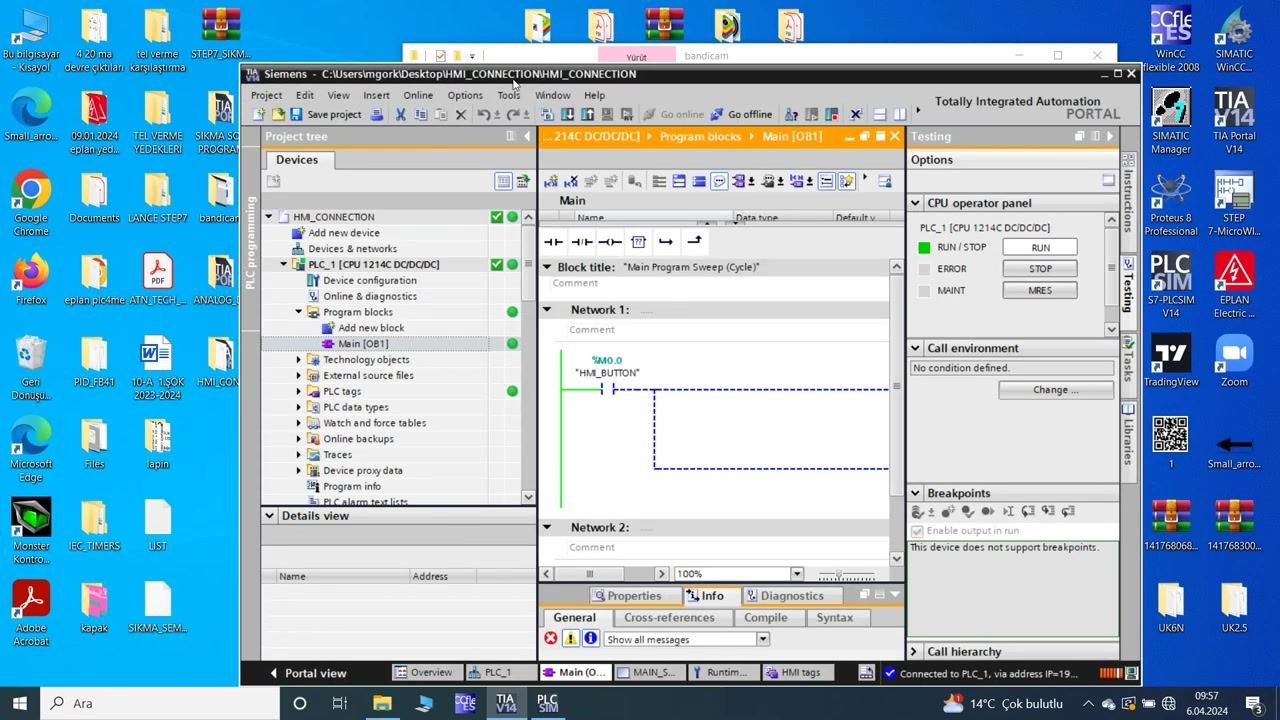Image resolution: width=1280 pixels, height=720 pixels.
Task: Click the Print icon next to Save project
Action: 376,114
